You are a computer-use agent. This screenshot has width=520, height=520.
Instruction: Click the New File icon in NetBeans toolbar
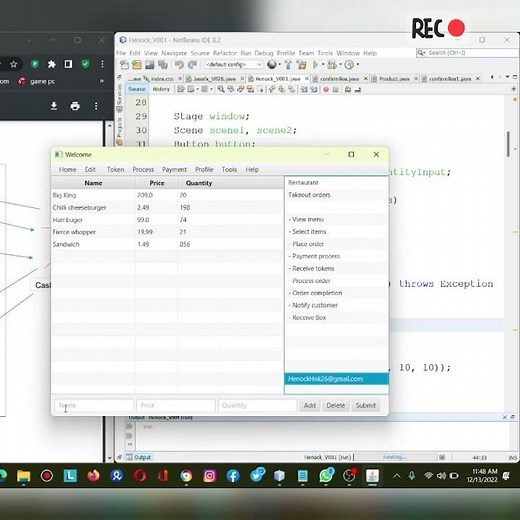tap(124, 65)
